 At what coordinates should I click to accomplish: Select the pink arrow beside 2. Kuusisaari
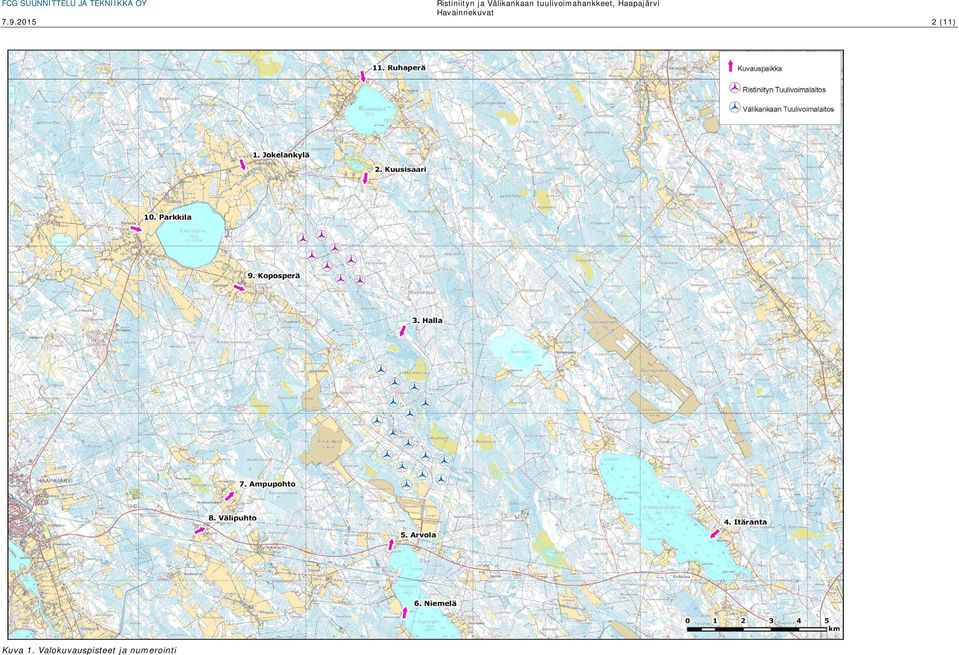[x=365, y=178]
